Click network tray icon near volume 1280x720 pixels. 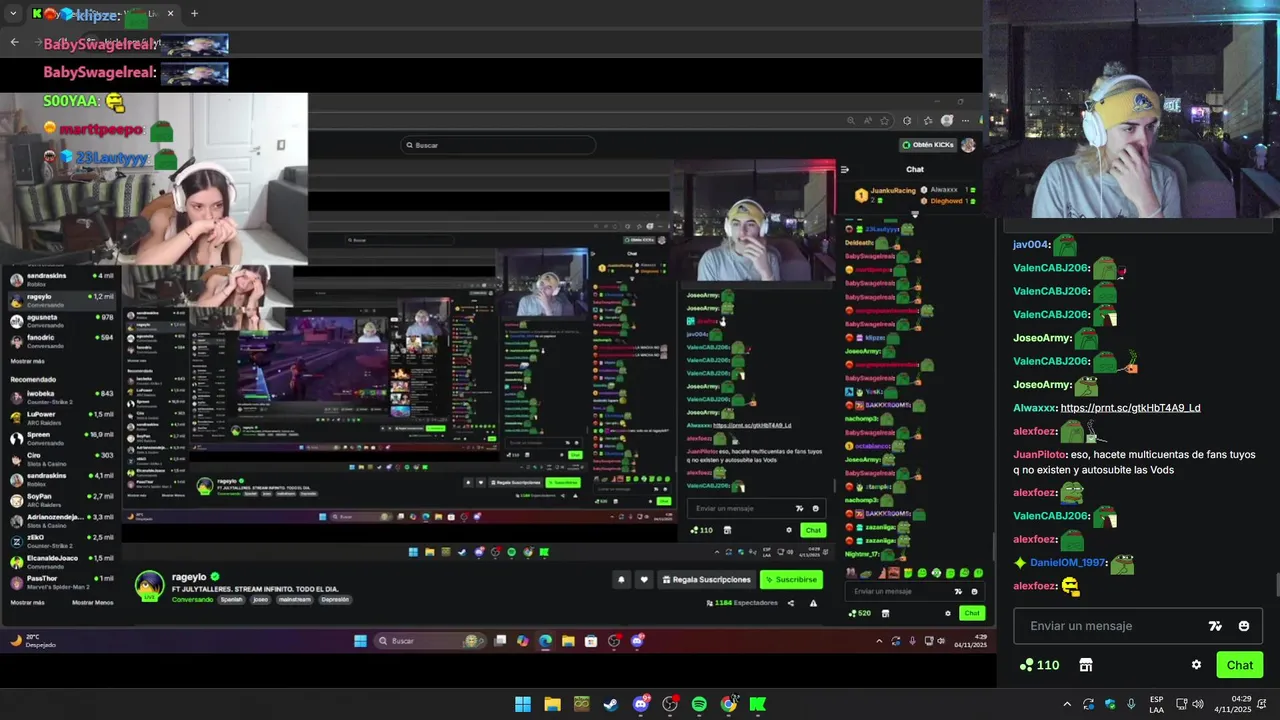(1181, 704)
